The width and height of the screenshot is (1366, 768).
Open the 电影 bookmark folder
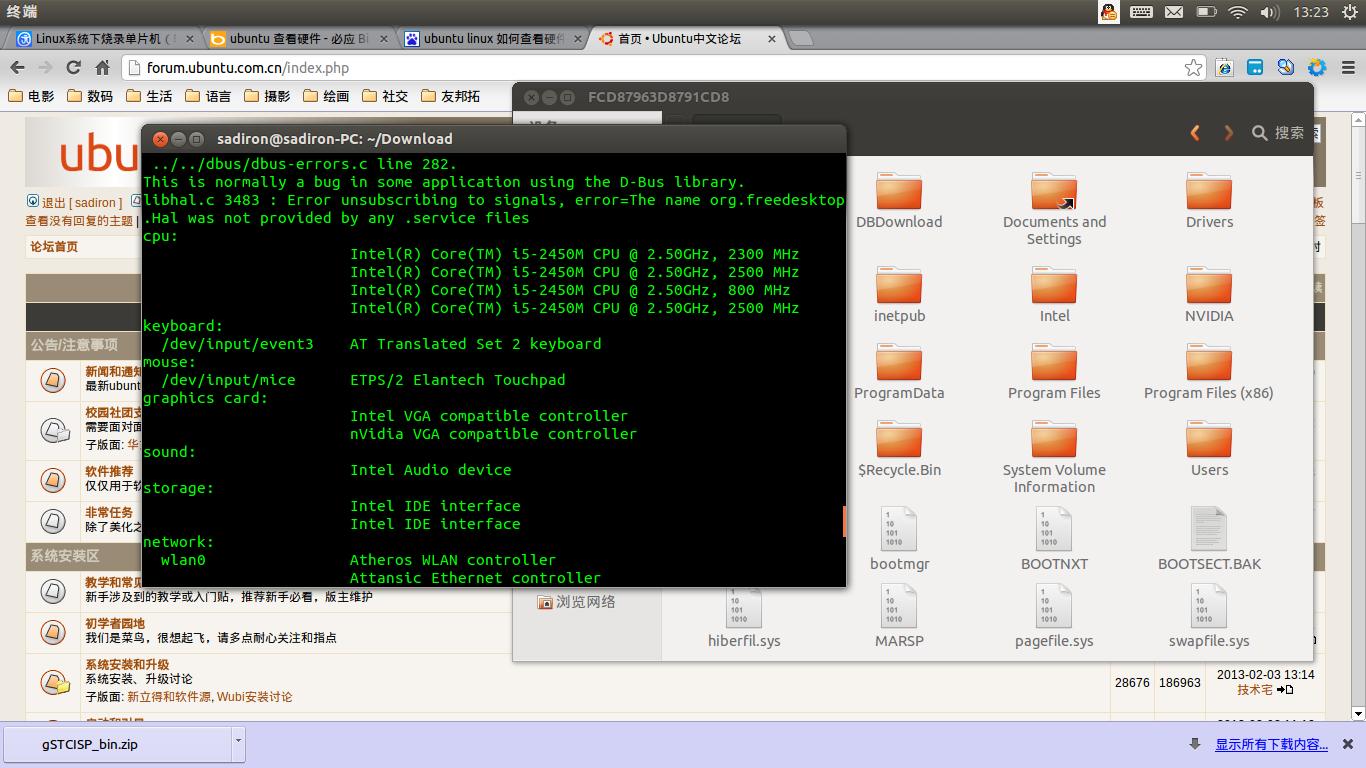31,96
